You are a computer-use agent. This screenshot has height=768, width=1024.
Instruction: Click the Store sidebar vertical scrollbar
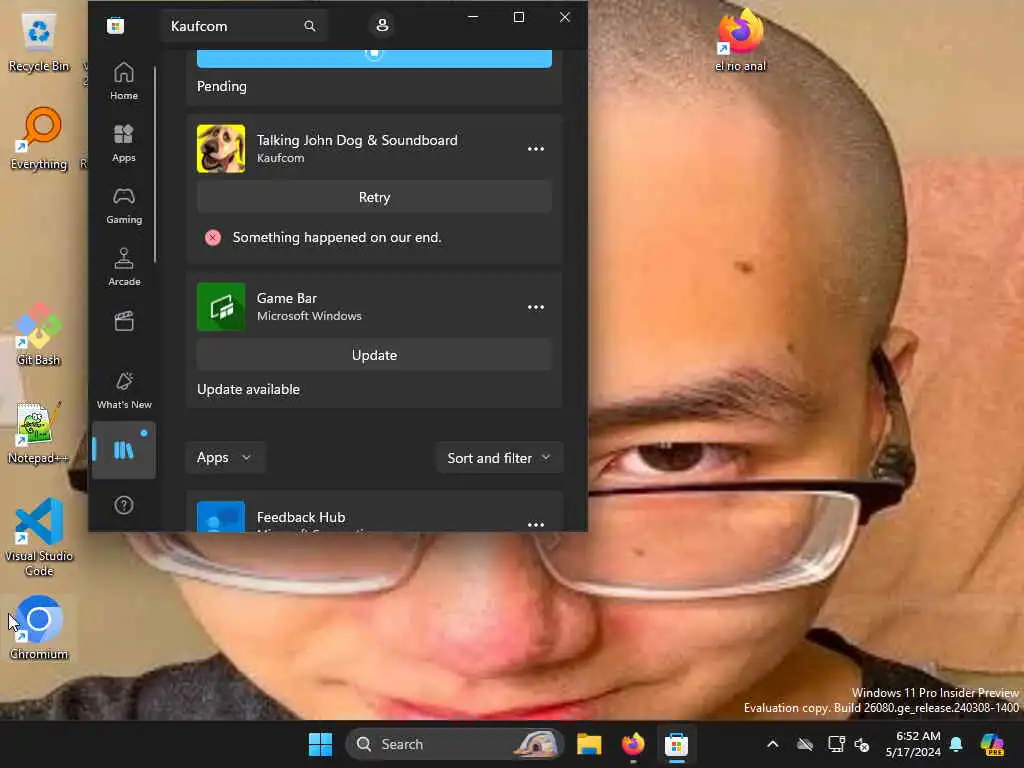(155, 163)
